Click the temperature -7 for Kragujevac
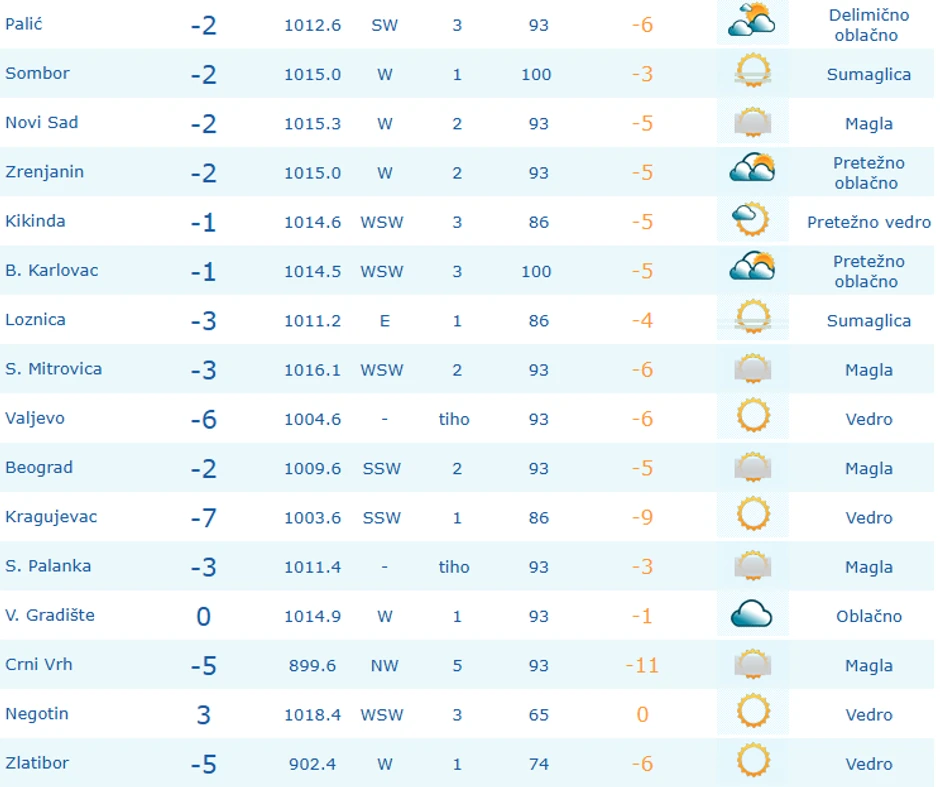Image resolution: width=940 pixels, height=787 pixels. click(203, 518)
